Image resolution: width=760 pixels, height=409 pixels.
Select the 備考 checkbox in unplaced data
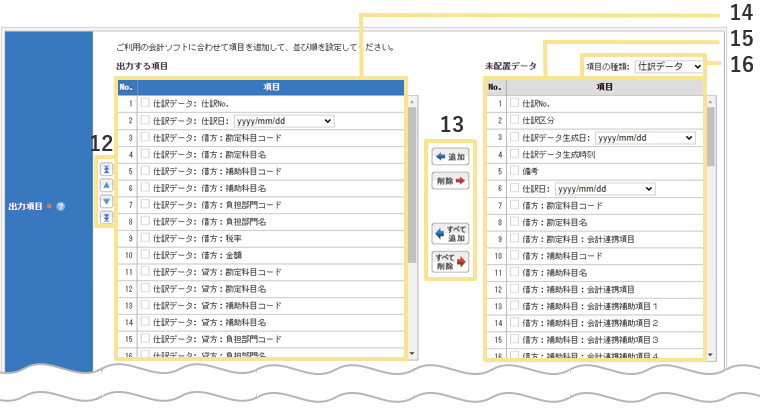click(515, 171)
